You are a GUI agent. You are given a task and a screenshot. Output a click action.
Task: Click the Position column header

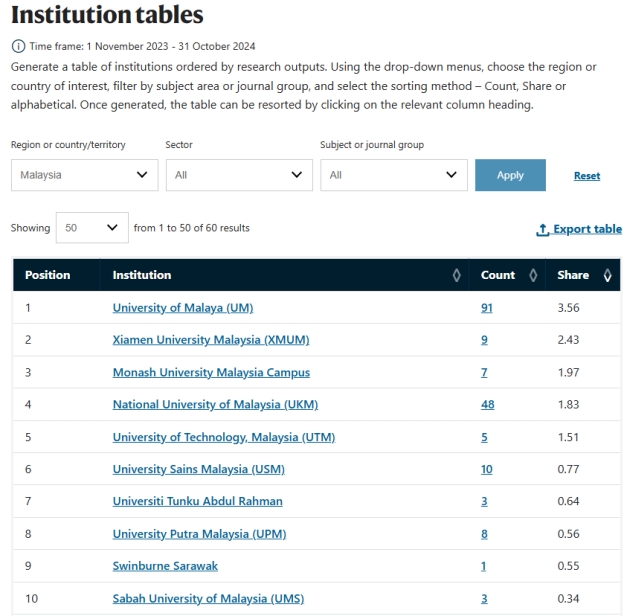pyautogui.click(x=48, y=275)
